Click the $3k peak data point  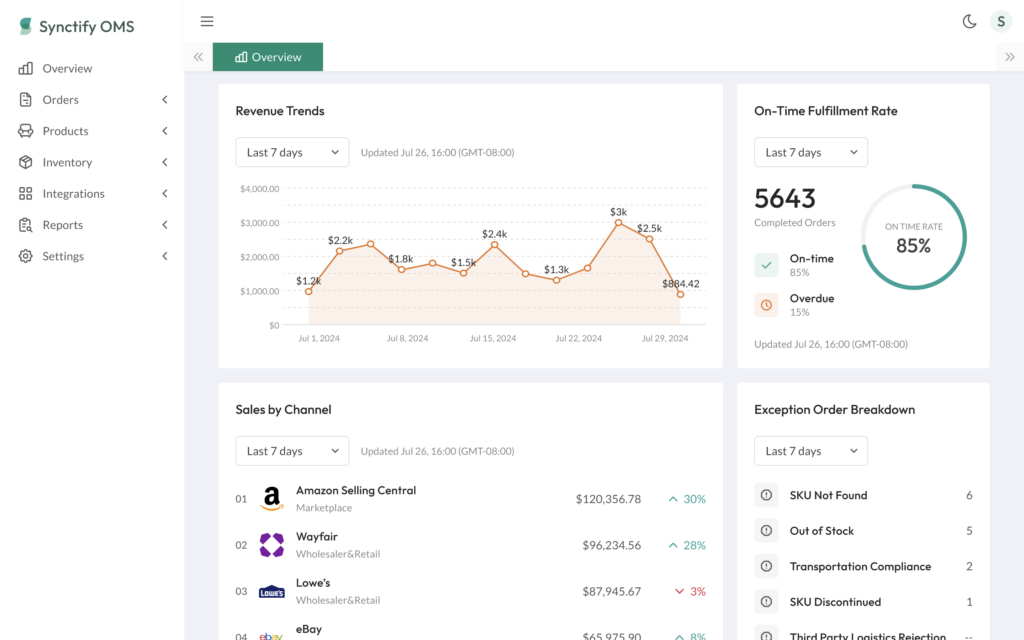coord(618,223)
